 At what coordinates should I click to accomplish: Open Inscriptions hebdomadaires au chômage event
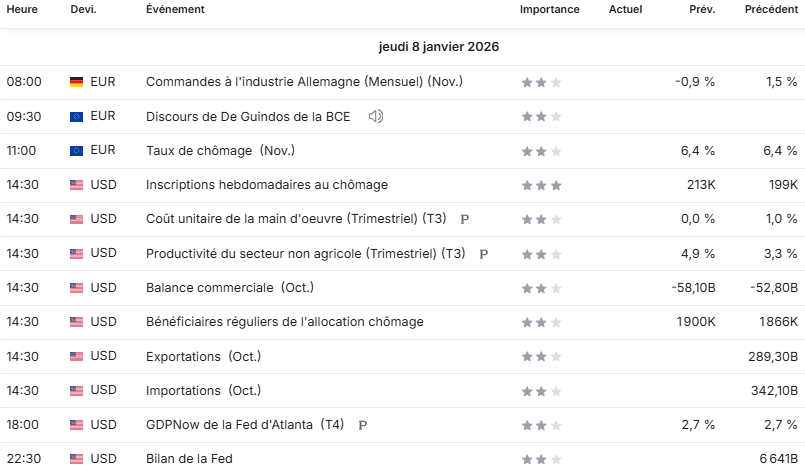pos(267,185)
